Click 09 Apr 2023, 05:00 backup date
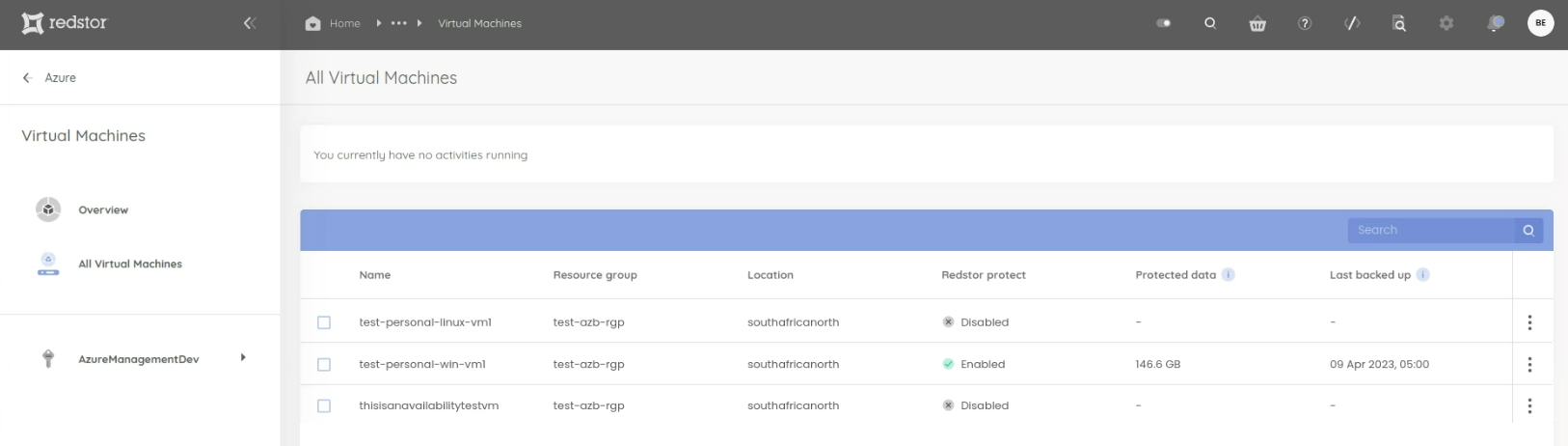Image resolution: width=1568 pixels, height=446 pixels. pyautogui.click(x=1379, y=364)
